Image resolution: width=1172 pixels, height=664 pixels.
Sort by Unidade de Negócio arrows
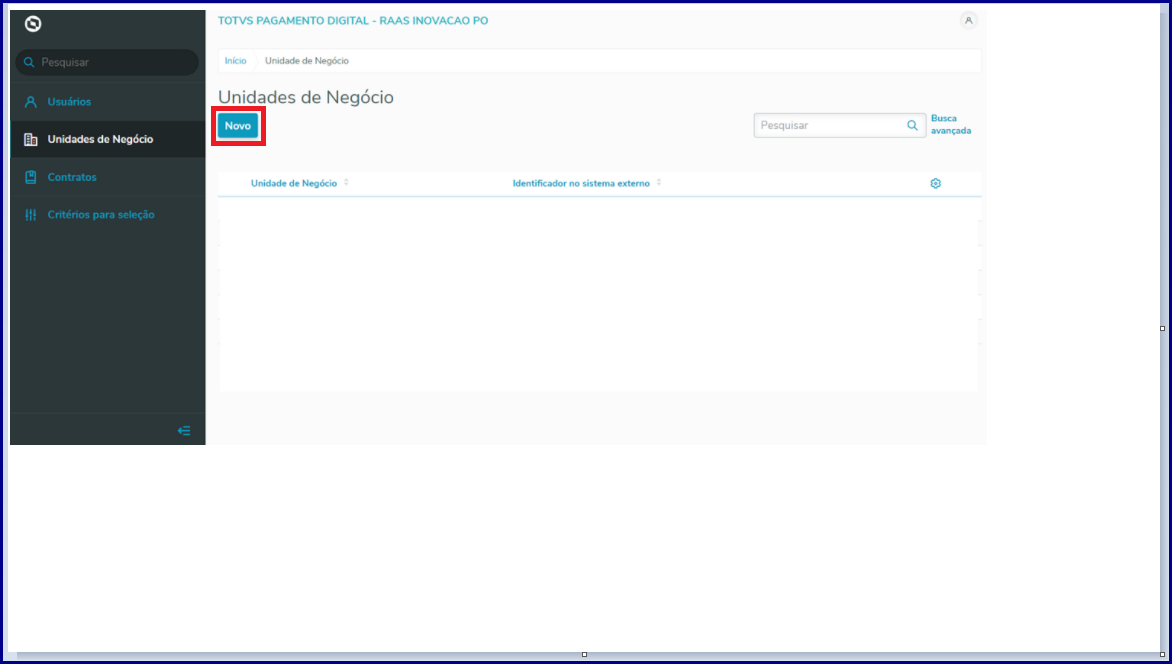coord(346,182)
